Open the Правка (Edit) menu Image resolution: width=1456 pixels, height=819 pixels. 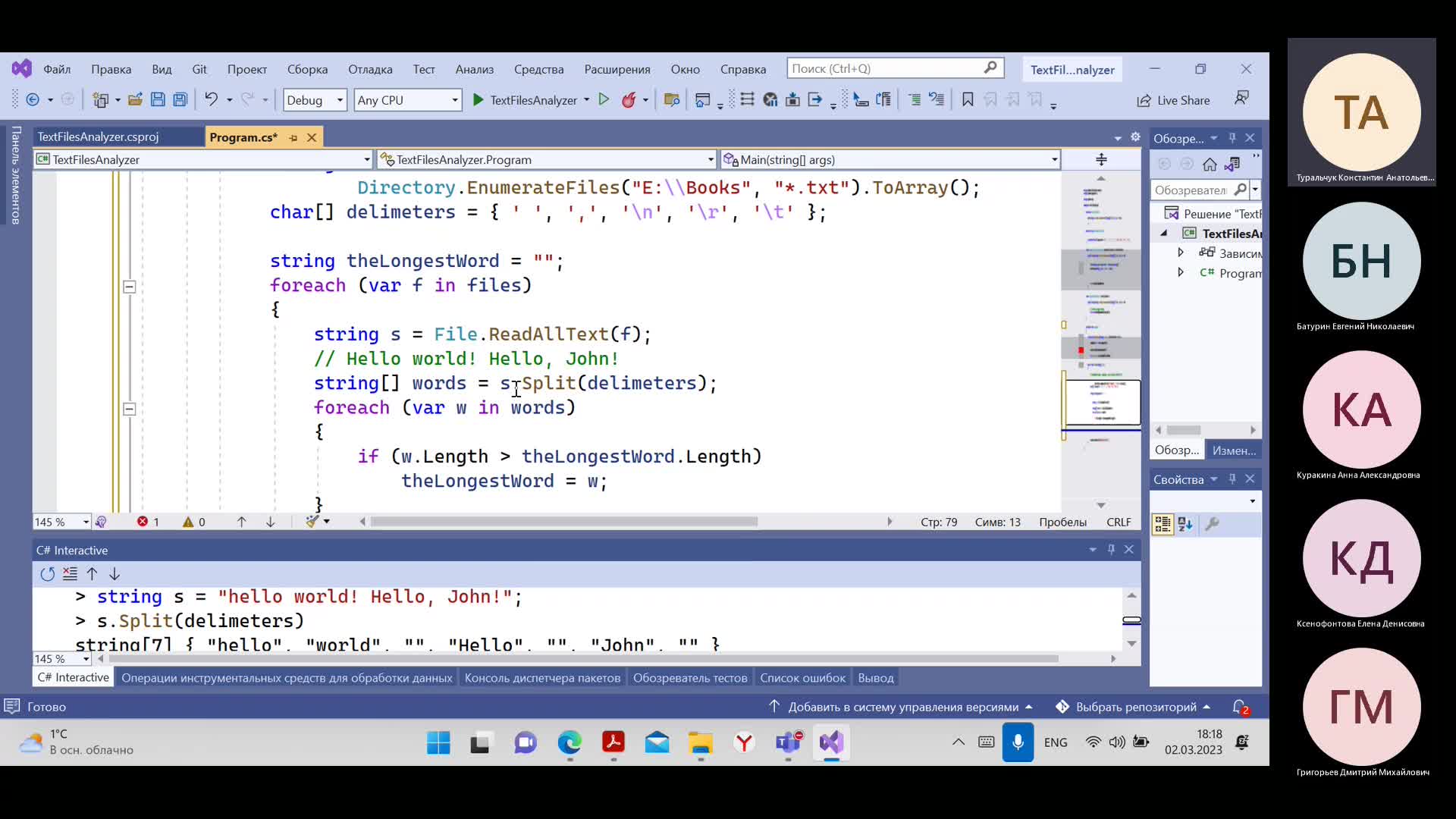point(111,69)
